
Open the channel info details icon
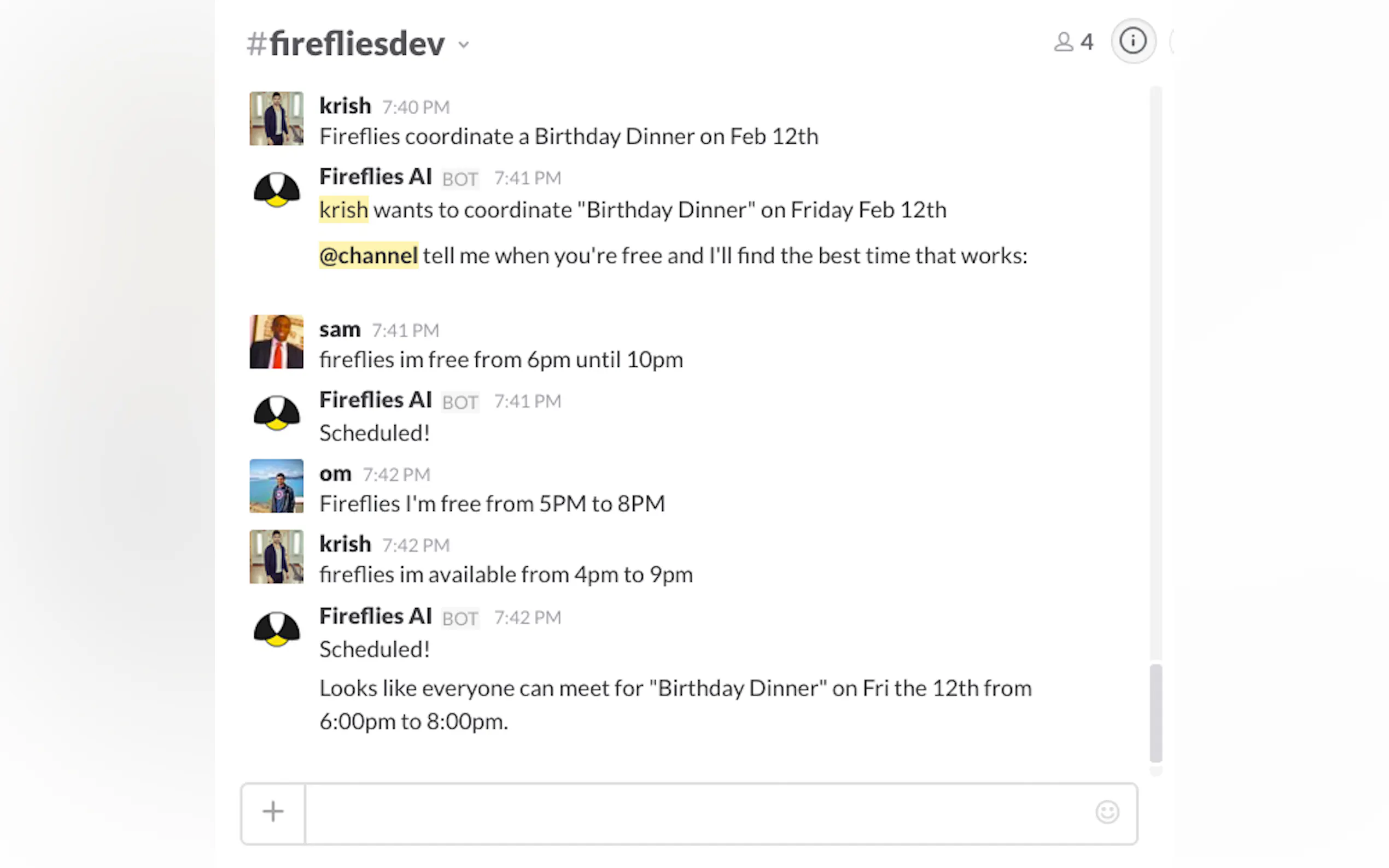[1133, 42]
